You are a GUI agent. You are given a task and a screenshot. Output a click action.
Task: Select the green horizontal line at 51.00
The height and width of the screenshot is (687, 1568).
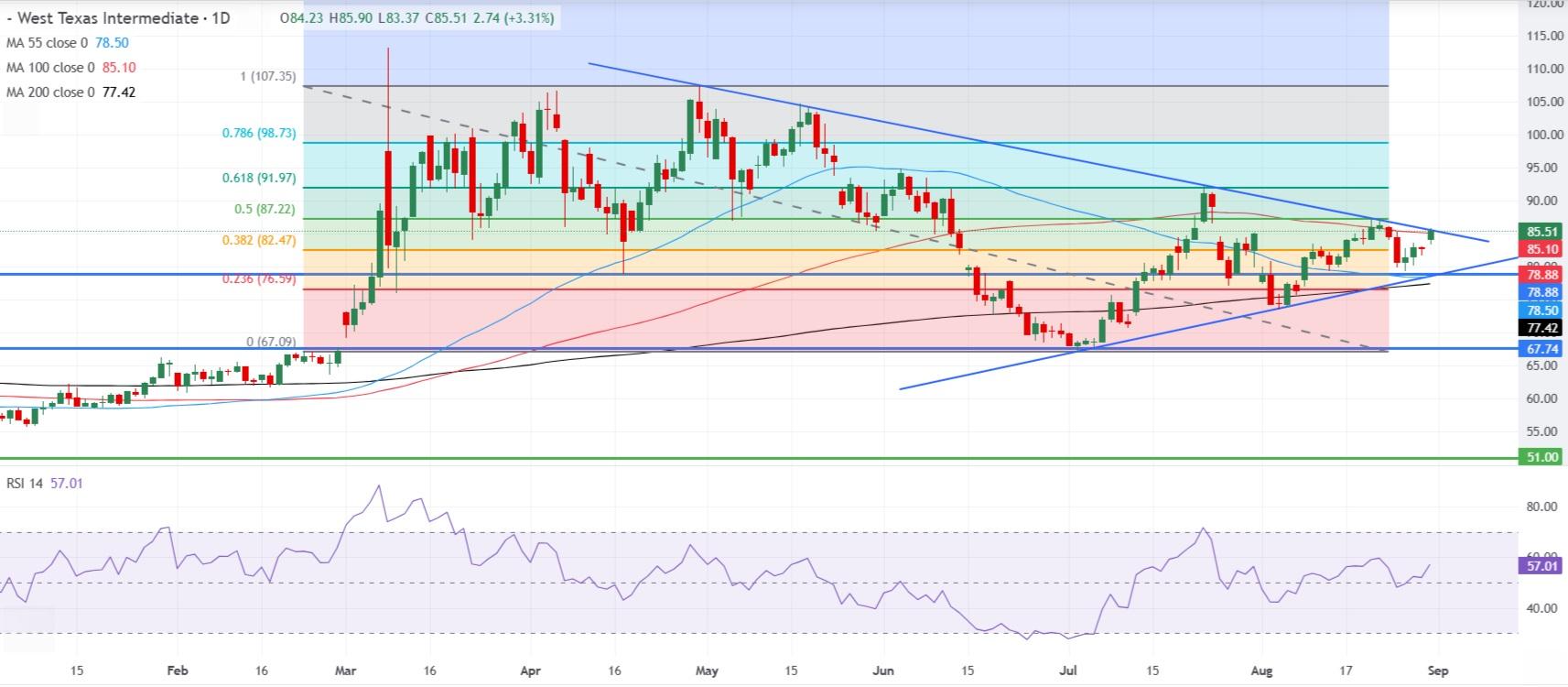[758, 458]
